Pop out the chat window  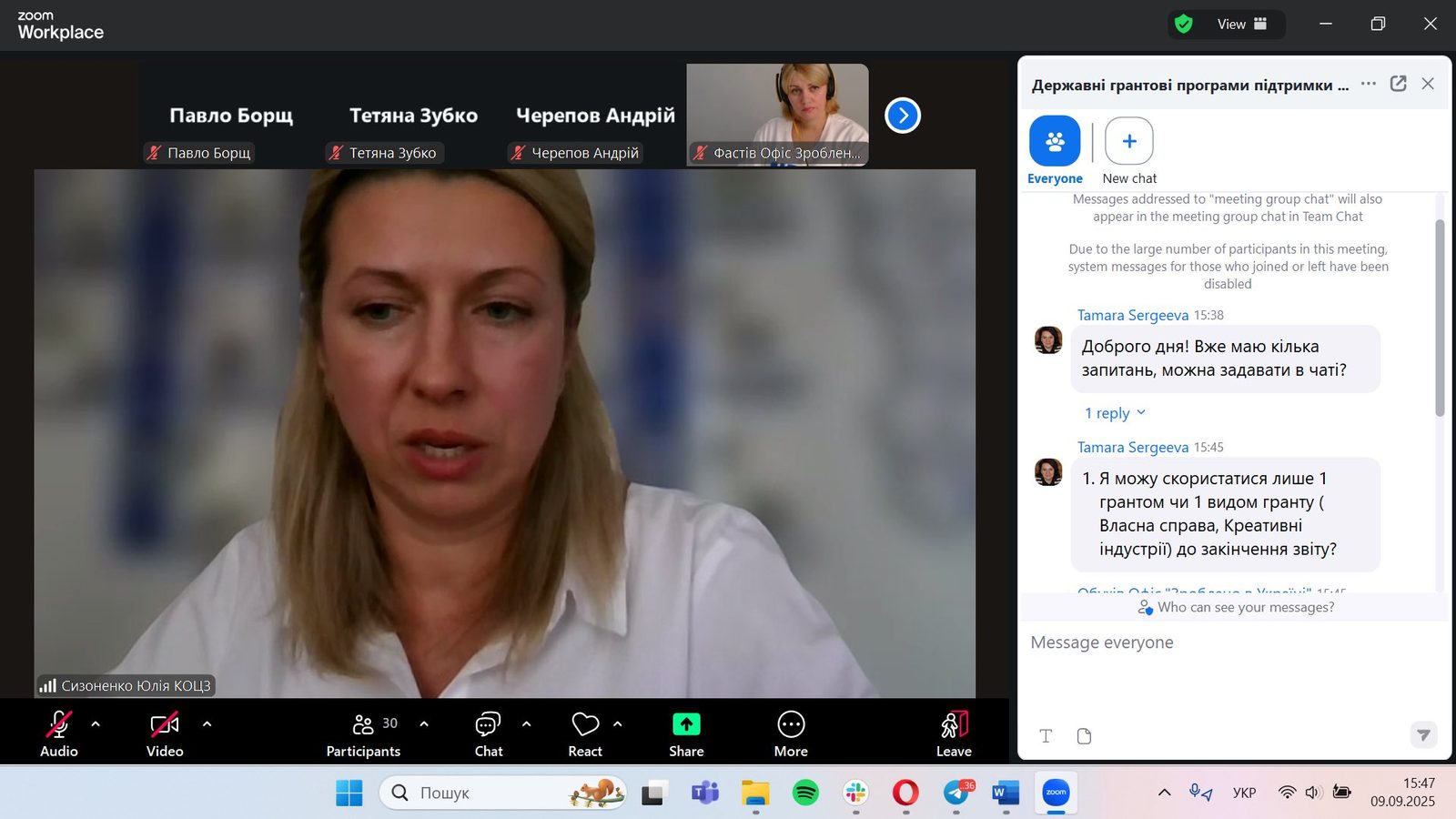1399,84
